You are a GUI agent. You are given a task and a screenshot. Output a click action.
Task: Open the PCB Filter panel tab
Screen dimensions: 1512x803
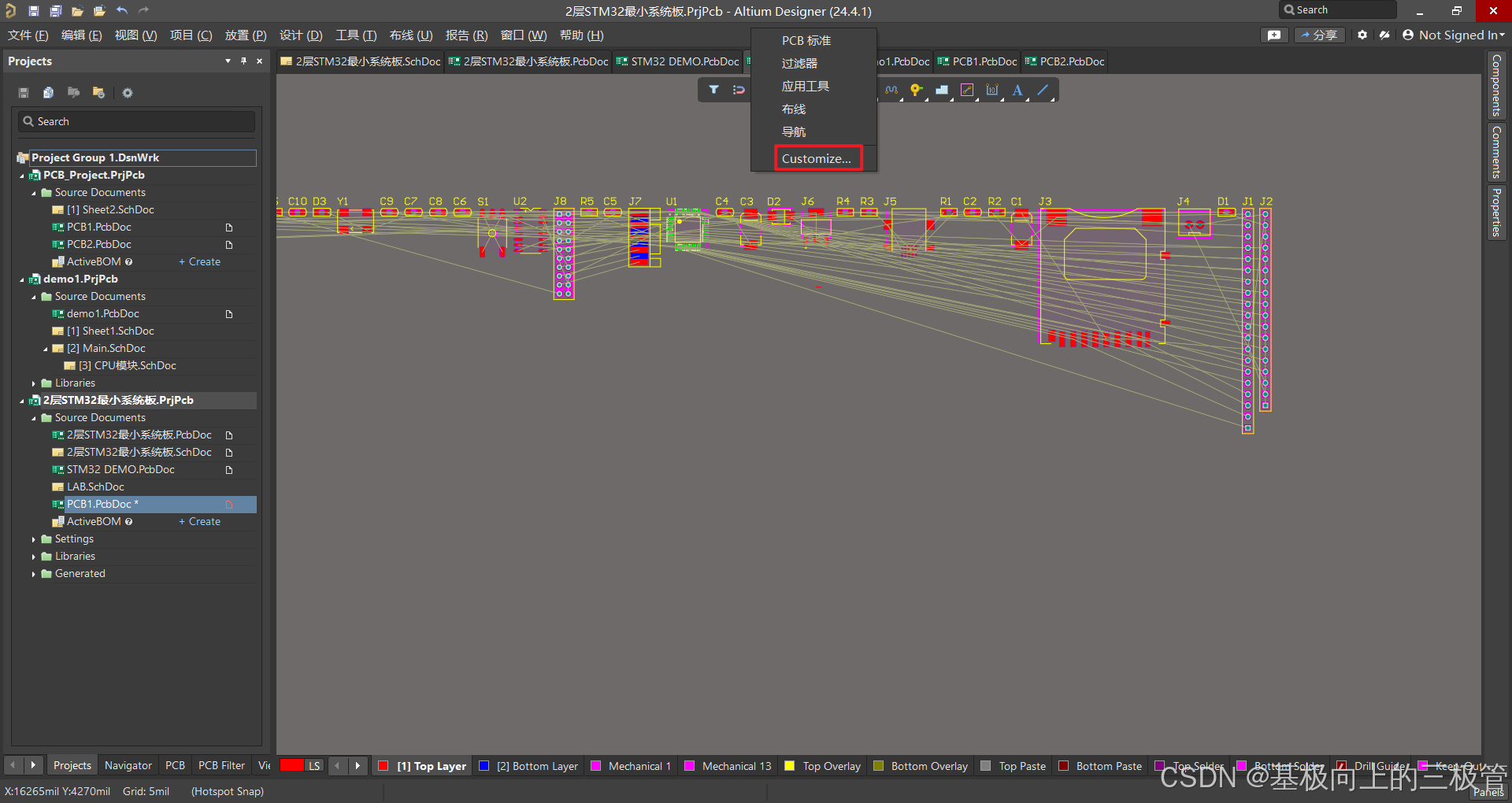(x=221, y=765)
